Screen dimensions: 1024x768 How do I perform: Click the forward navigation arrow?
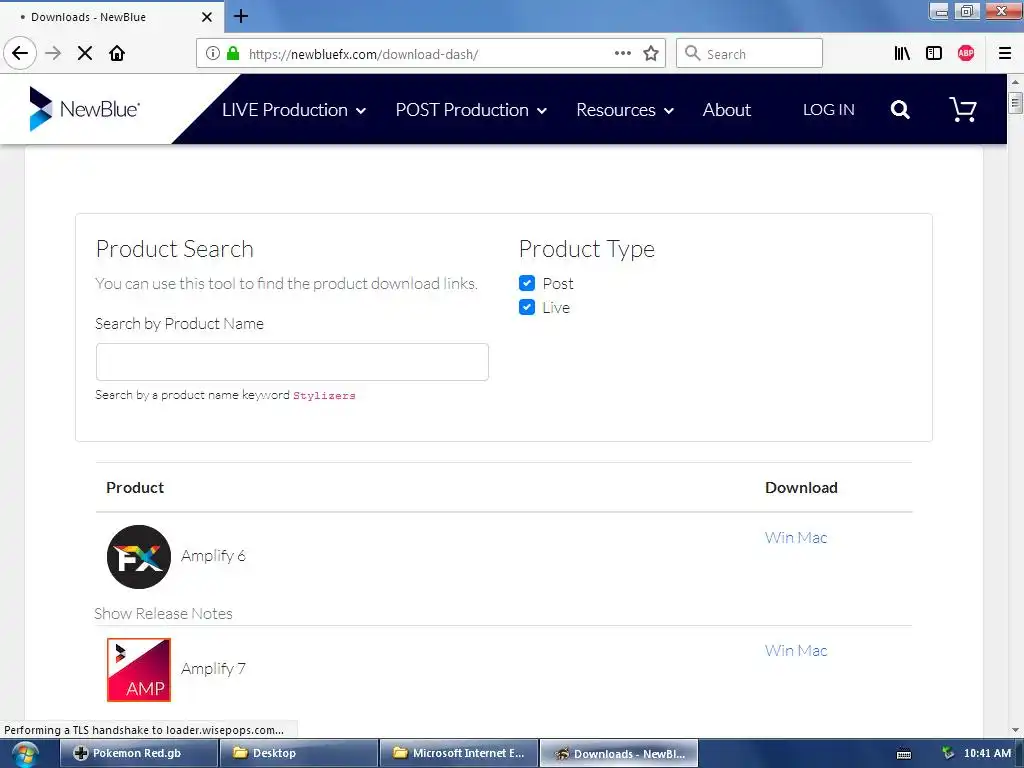pos(53,53)
